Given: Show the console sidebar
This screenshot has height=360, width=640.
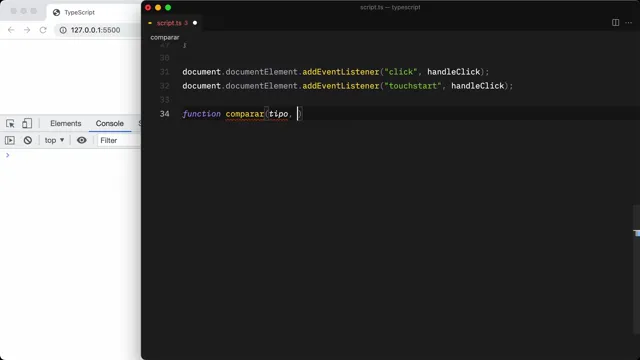Looking at the screenshot, I should [x=10, y=140].
